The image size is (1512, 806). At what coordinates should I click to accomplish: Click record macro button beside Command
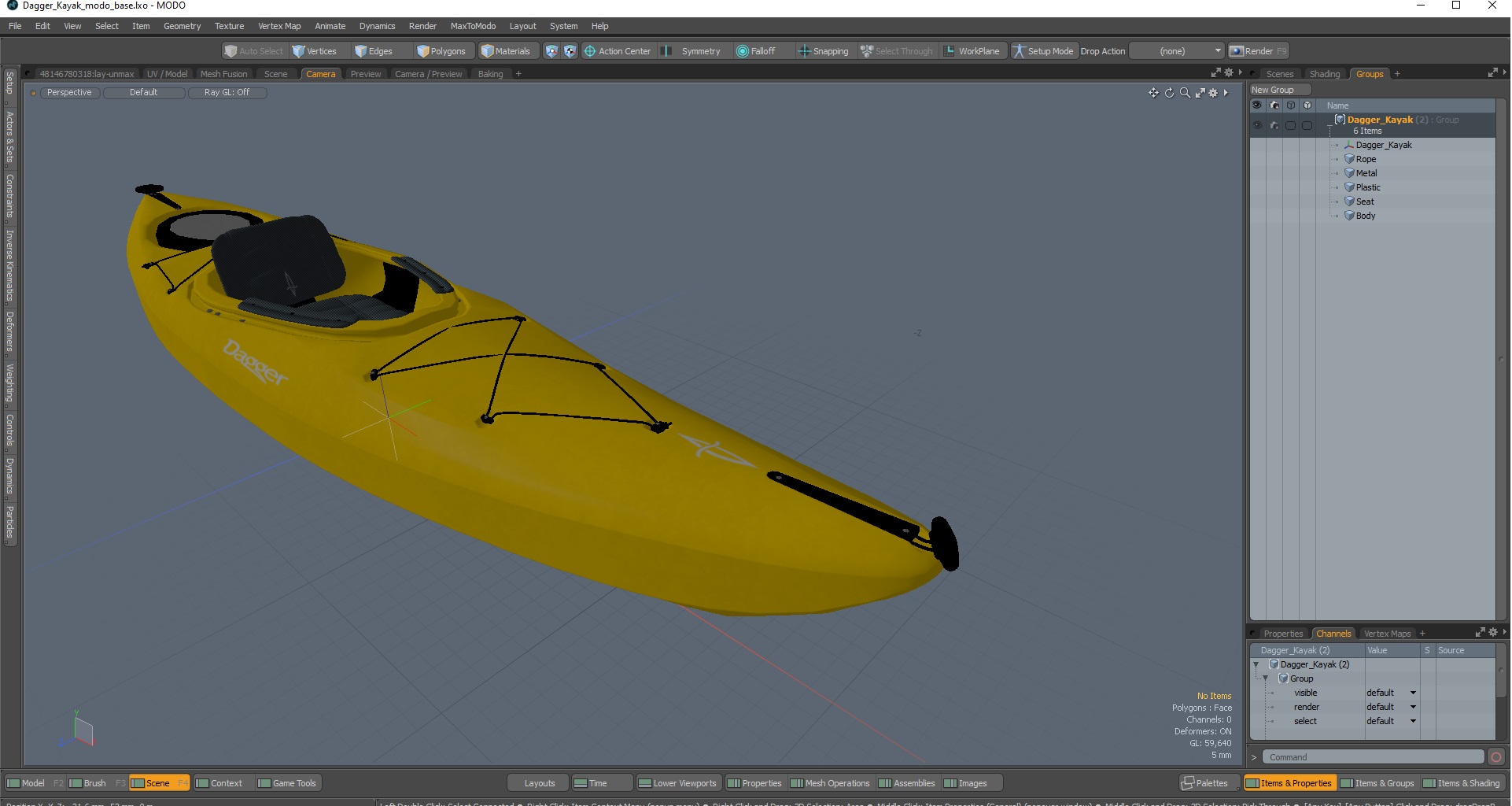(1496, 757)
